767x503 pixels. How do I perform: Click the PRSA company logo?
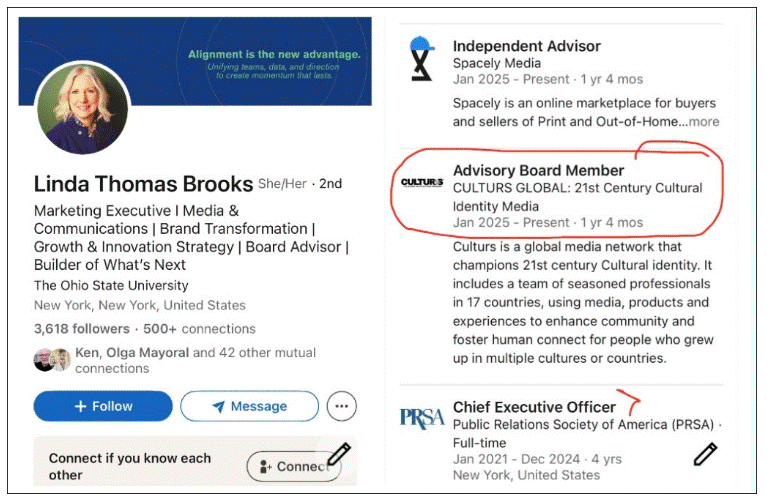tap(421, 417)
